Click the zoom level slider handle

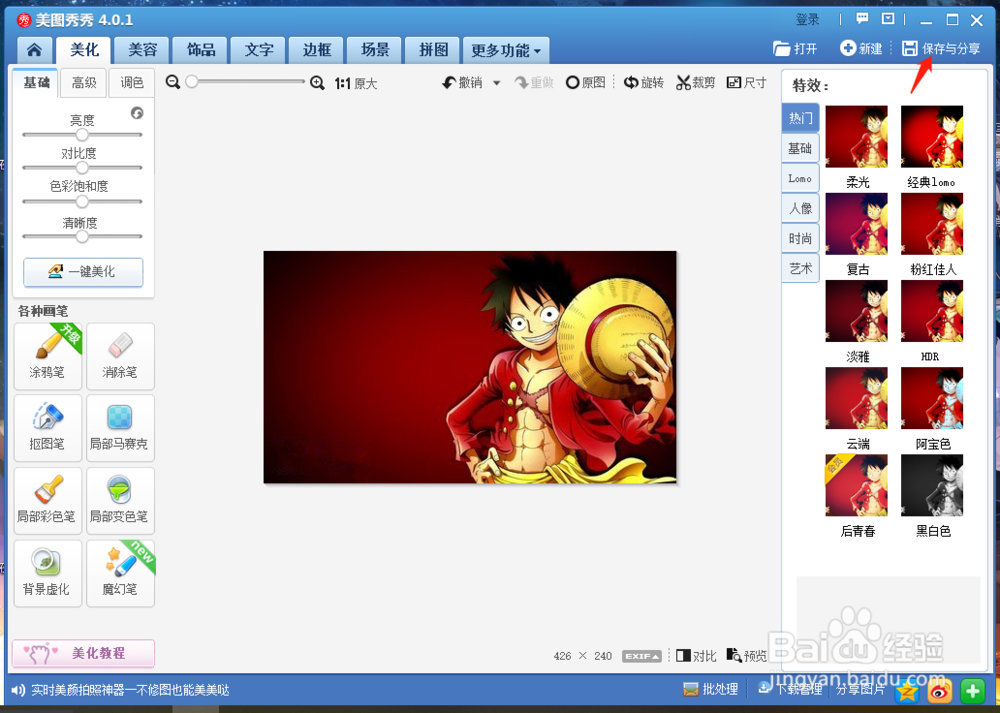(191, 82)
